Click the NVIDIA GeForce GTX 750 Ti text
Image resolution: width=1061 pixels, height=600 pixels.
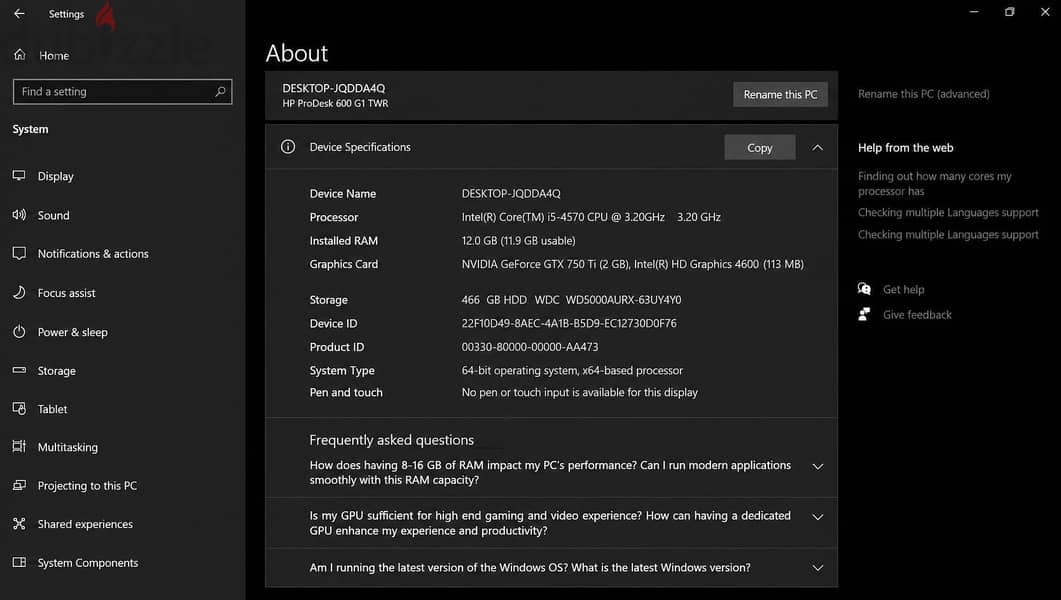[x=545, y=264]
